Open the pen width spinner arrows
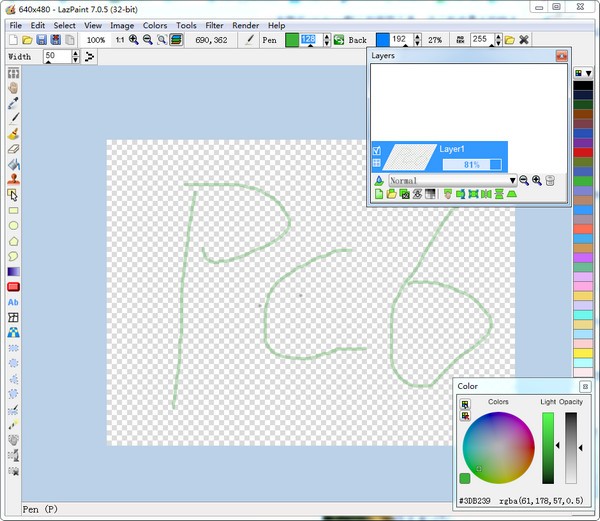600x521 pixels. click(x=75, y=57)
